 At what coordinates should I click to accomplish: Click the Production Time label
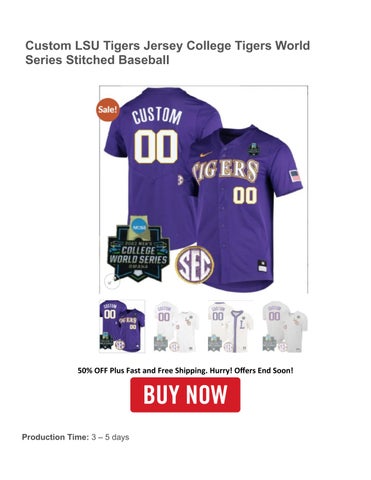pyautogui.click(x=55, y=437)
